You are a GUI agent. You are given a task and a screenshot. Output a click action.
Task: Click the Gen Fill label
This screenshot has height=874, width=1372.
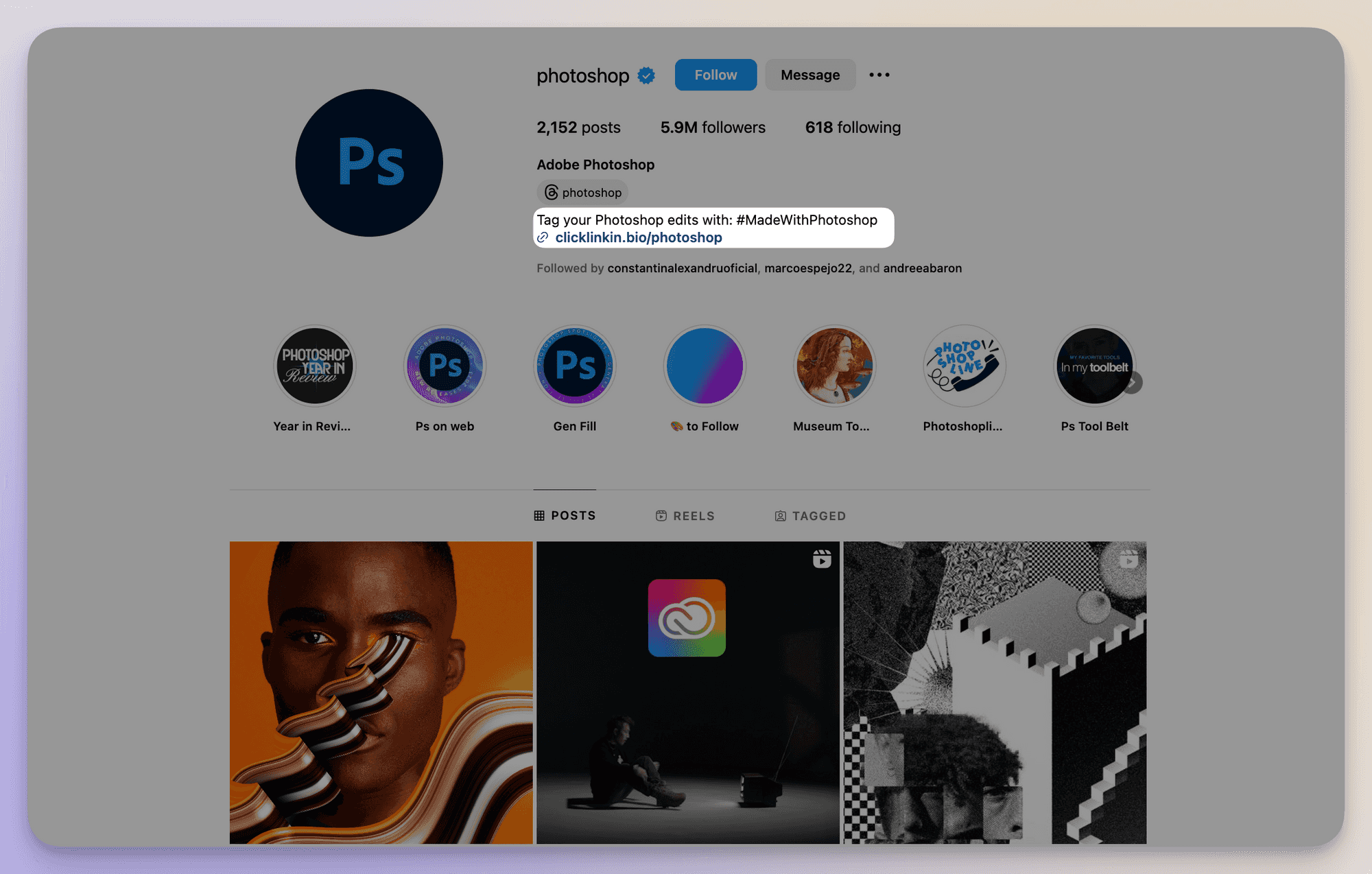(575, 426)
